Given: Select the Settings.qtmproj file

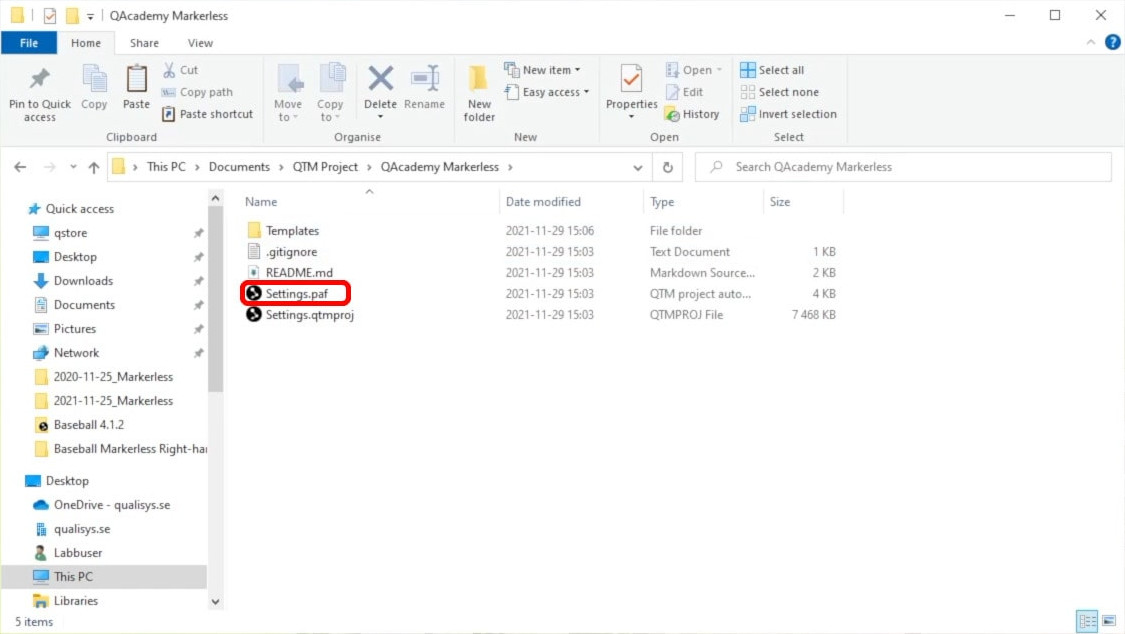Looking at the screenshot, I should click(x=309, y=315).
